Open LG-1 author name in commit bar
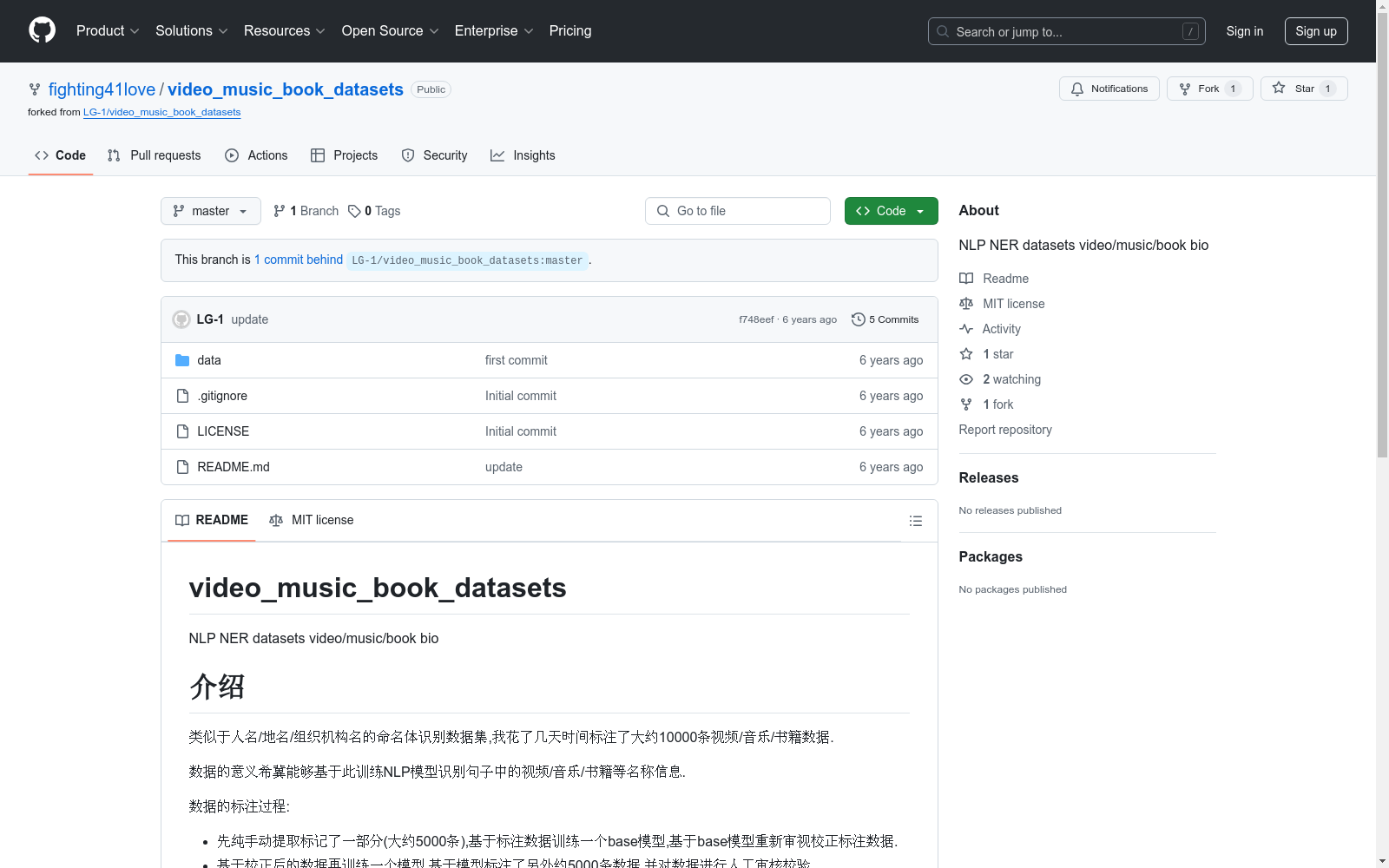1389x868 pixels. (x=210, y=319)
